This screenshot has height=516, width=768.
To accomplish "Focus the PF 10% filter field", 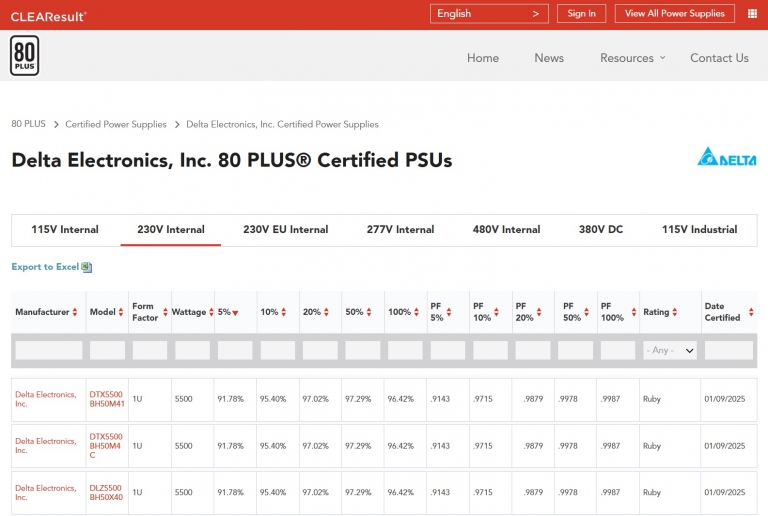I will 491,351.
